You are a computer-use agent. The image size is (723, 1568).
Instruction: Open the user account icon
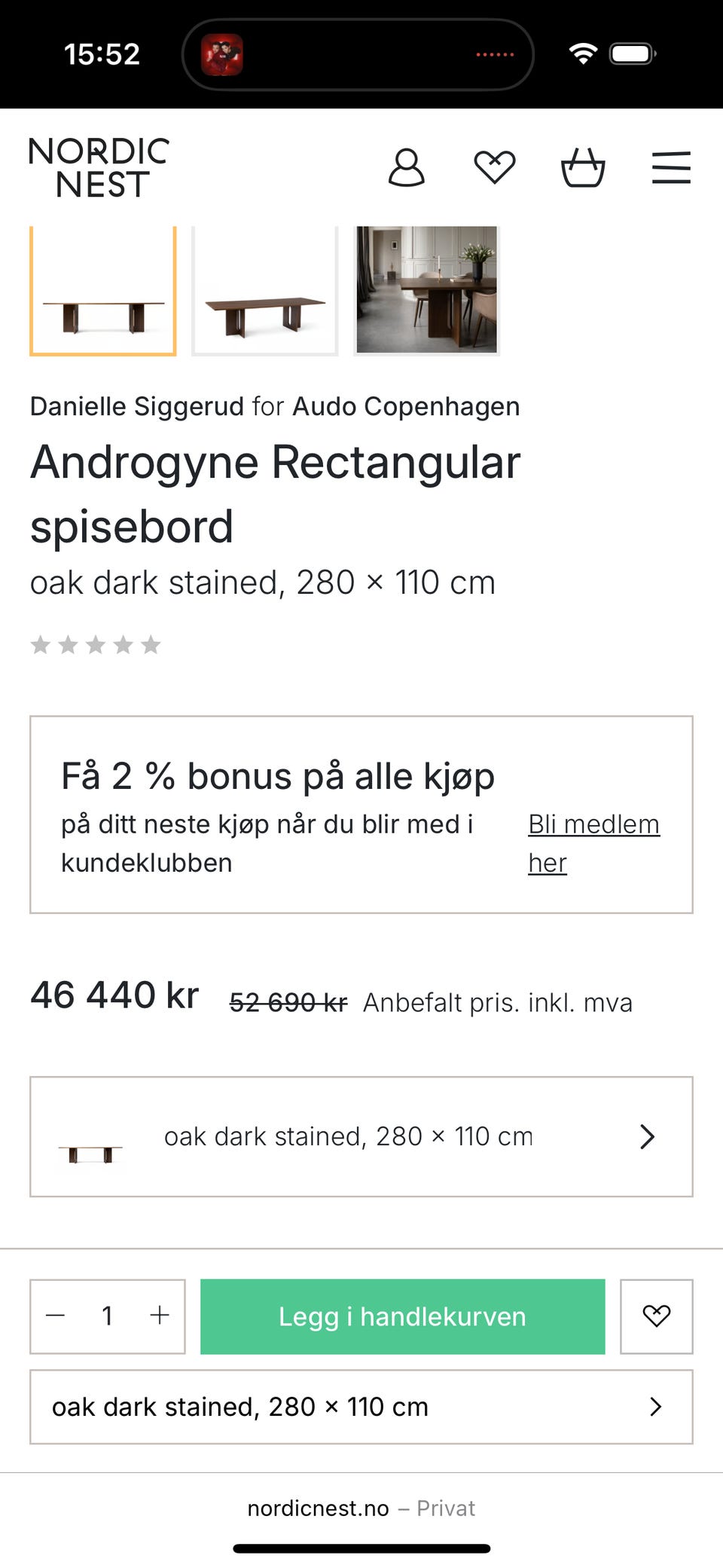pos(407,167)
